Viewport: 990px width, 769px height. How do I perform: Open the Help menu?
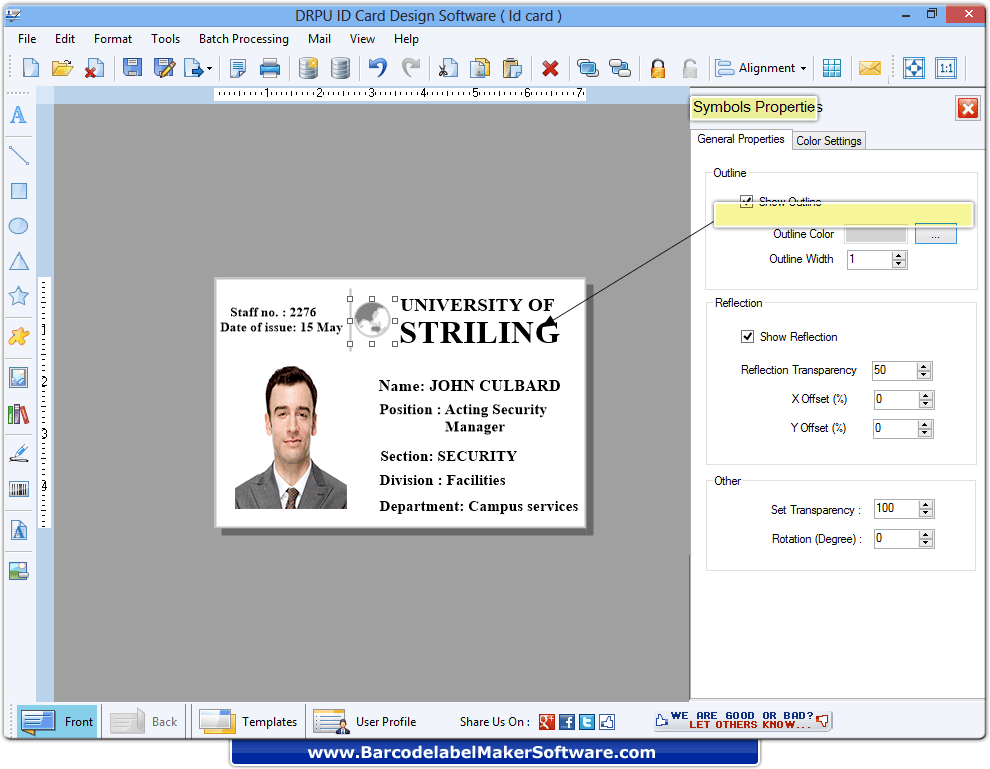[406, 39]
